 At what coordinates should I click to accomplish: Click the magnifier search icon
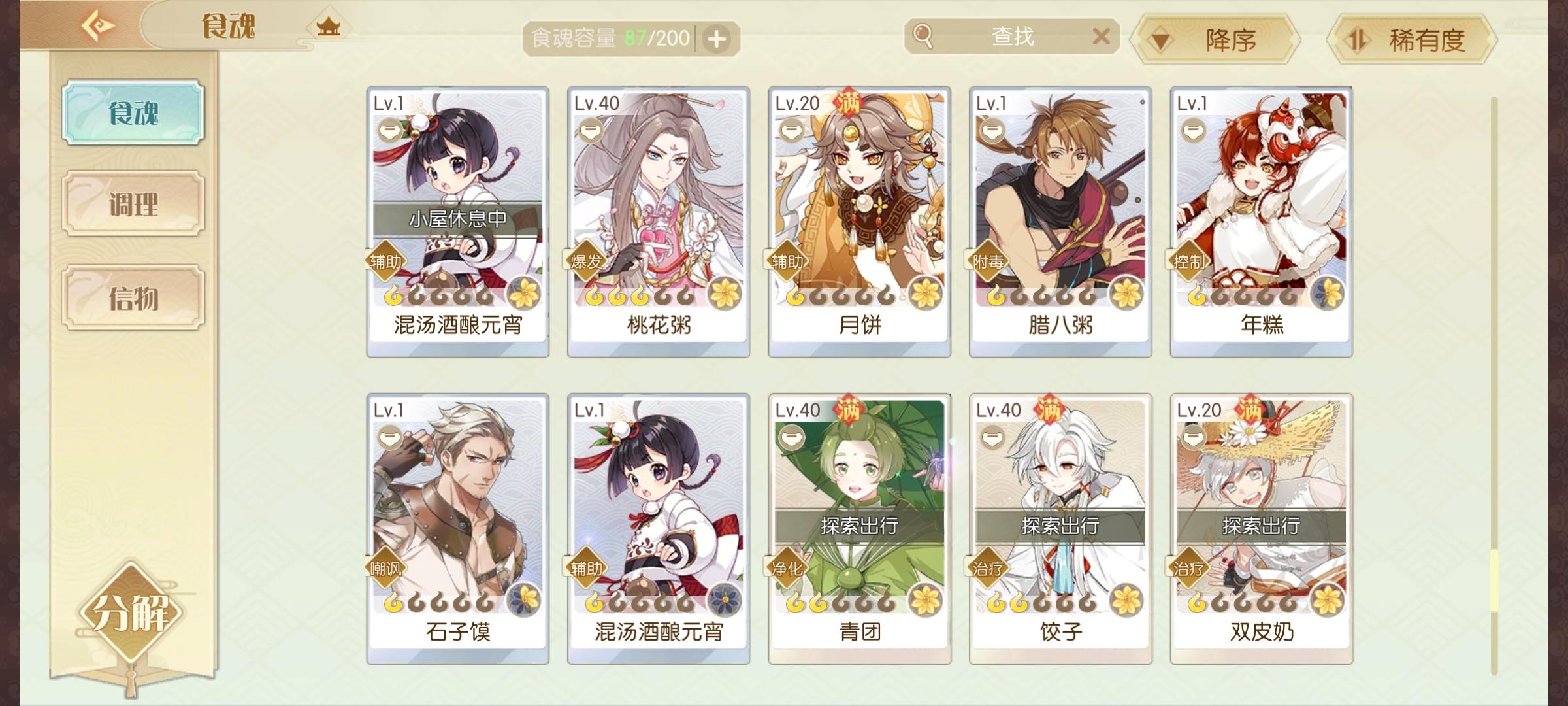click(x=923, y=36)
